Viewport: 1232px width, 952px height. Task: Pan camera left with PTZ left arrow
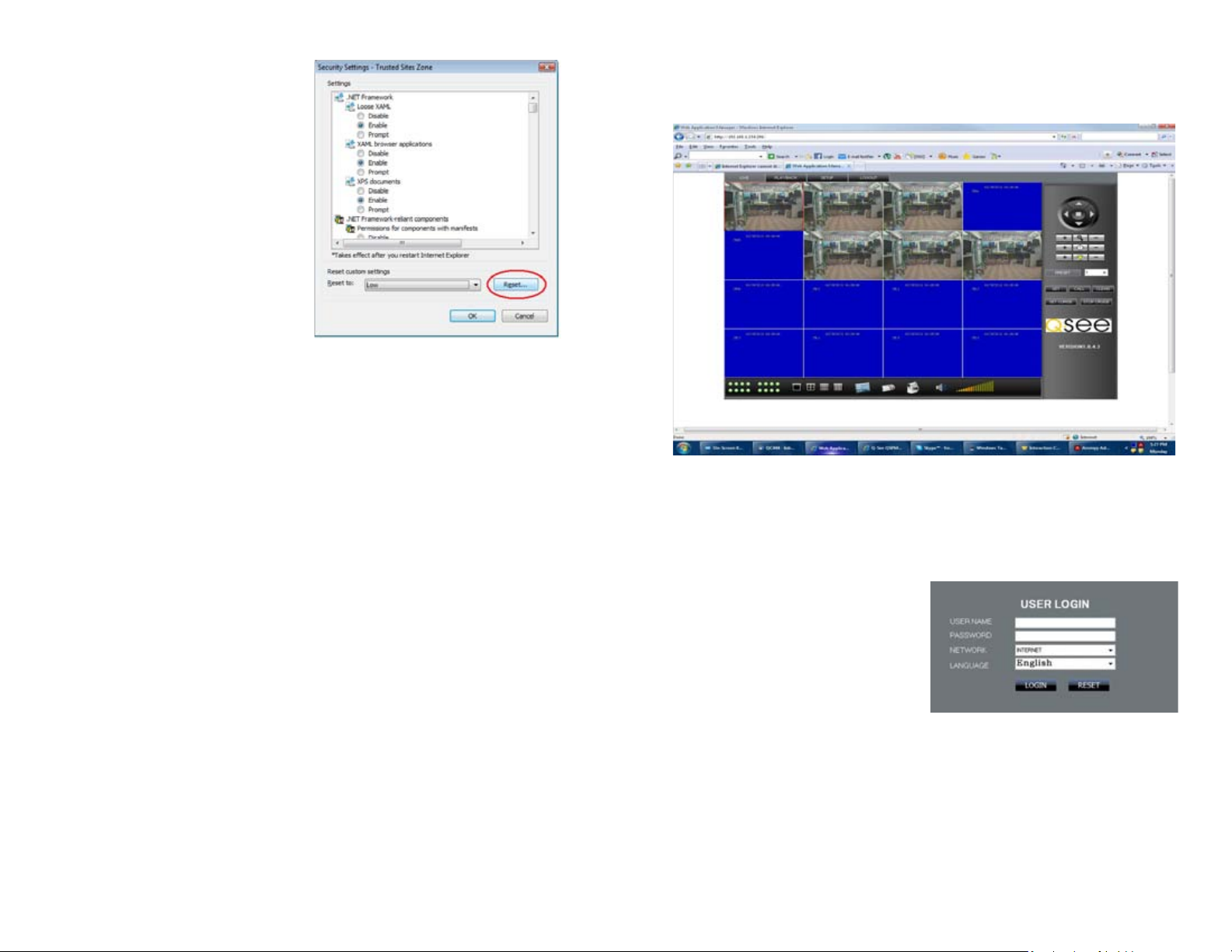pyautogui.click(x=1066, y=214)
